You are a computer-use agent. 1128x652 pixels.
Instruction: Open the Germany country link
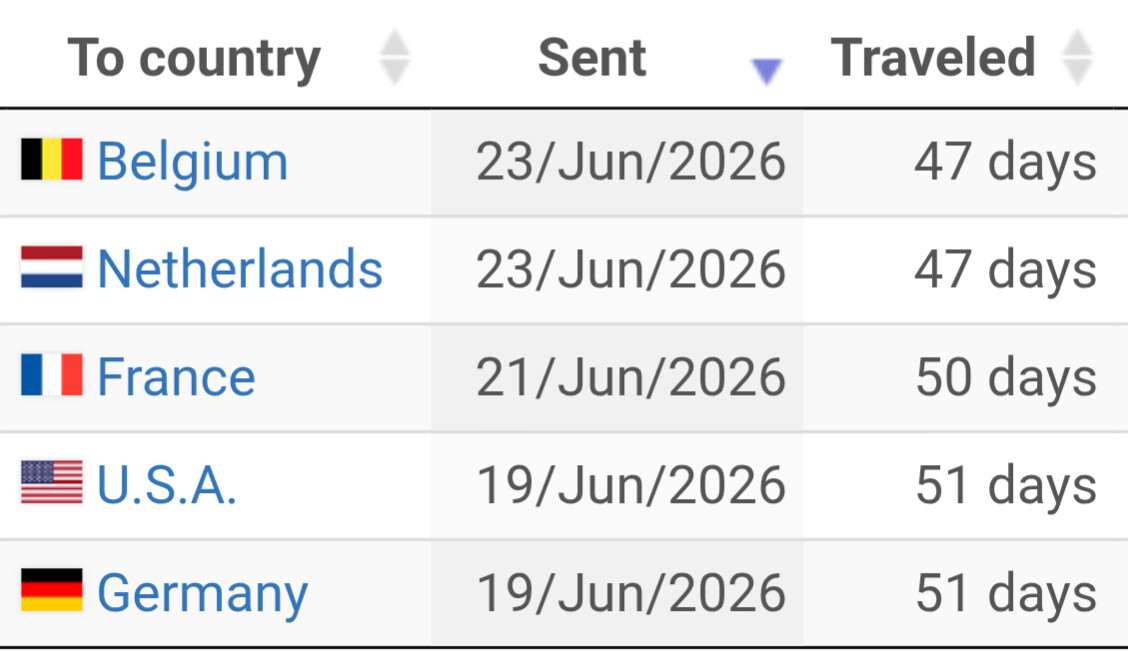(x=203, y=594)
